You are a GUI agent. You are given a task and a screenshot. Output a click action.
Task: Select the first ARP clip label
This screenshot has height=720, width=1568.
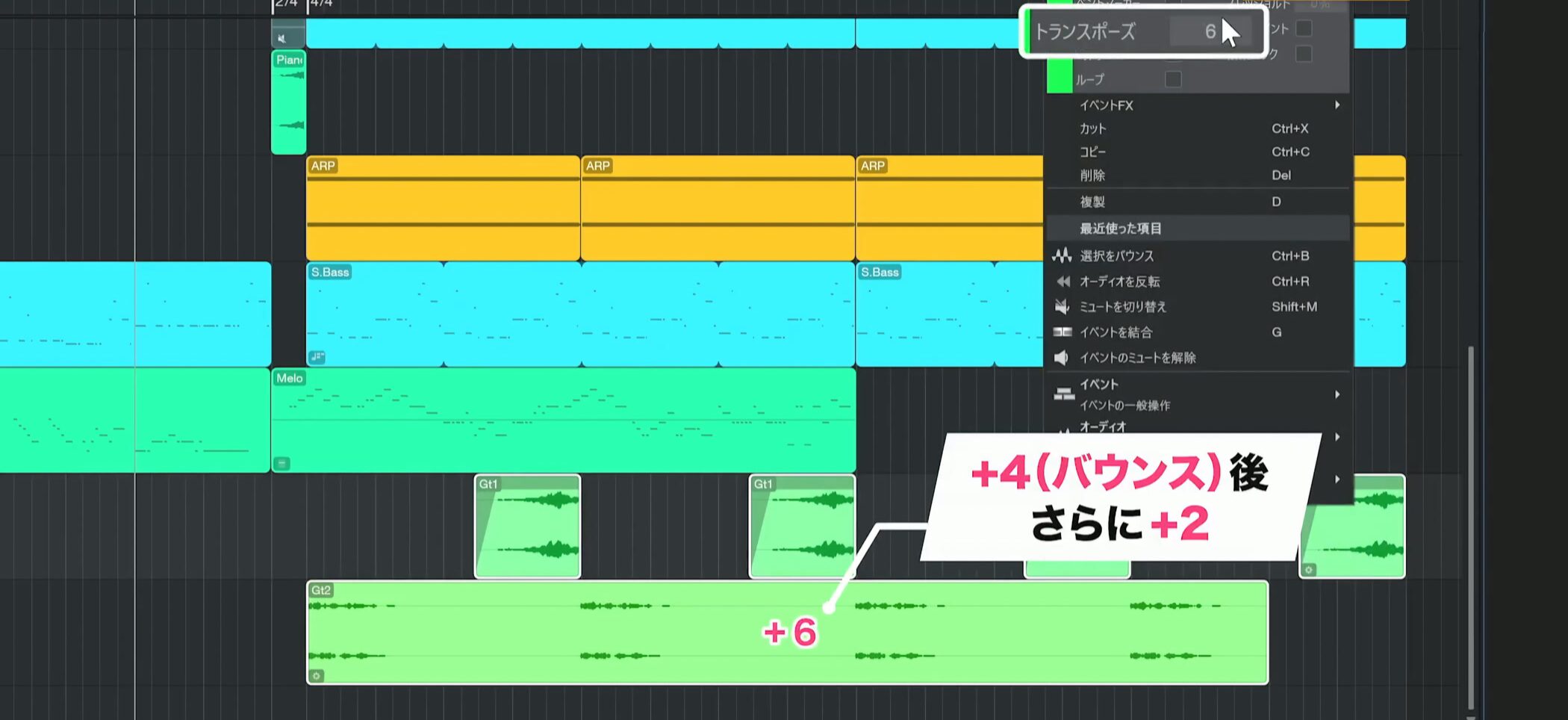[x=323, y=166]
